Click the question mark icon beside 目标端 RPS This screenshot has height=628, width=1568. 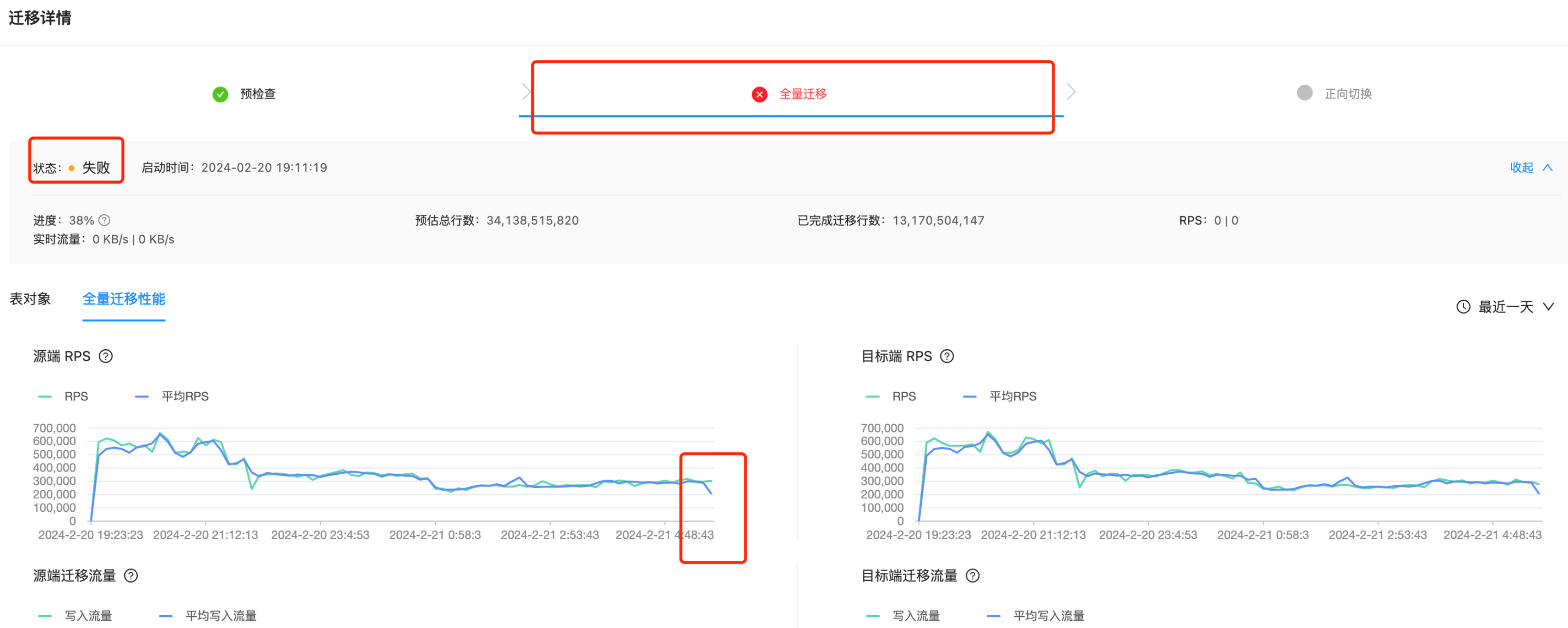pyautogui.click(x=948, y=356)
